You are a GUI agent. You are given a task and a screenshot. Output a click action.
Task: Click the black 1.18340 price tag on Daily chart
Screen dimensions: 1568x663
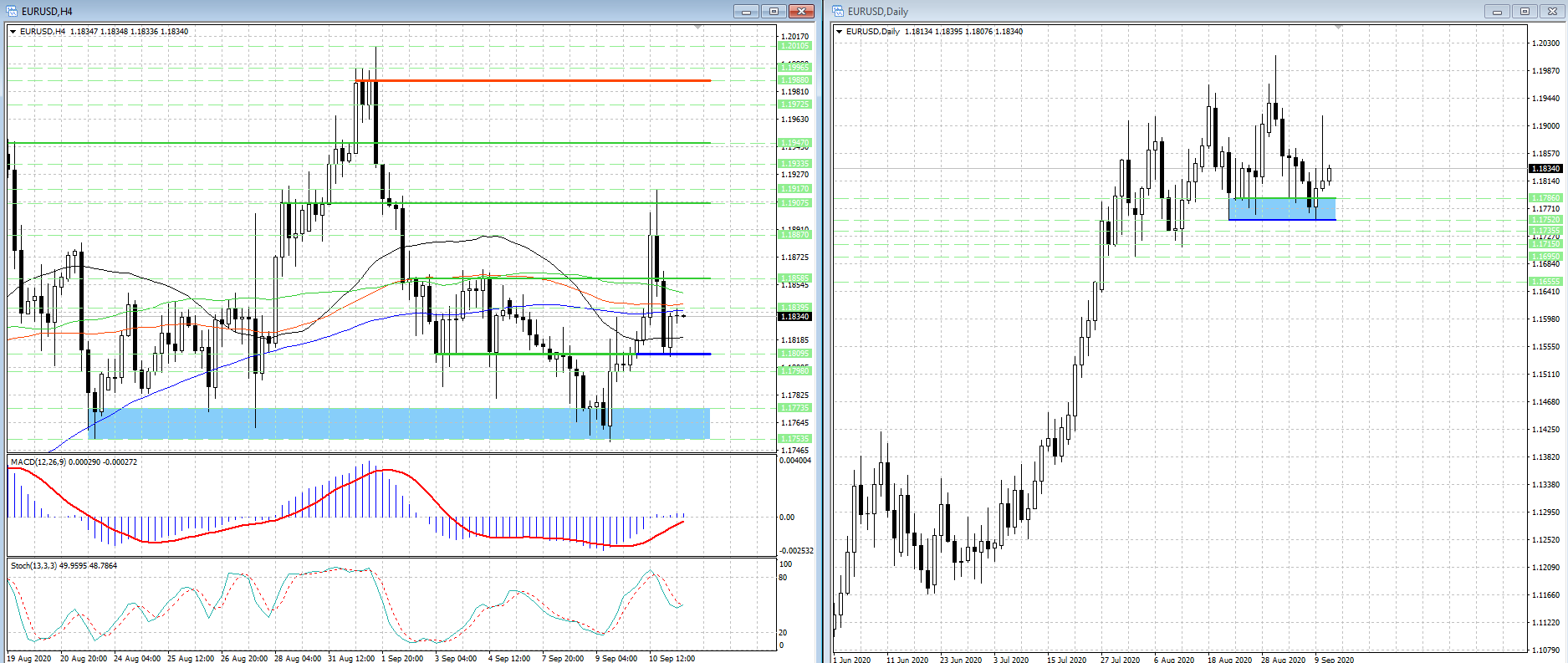pos(1546,169)
